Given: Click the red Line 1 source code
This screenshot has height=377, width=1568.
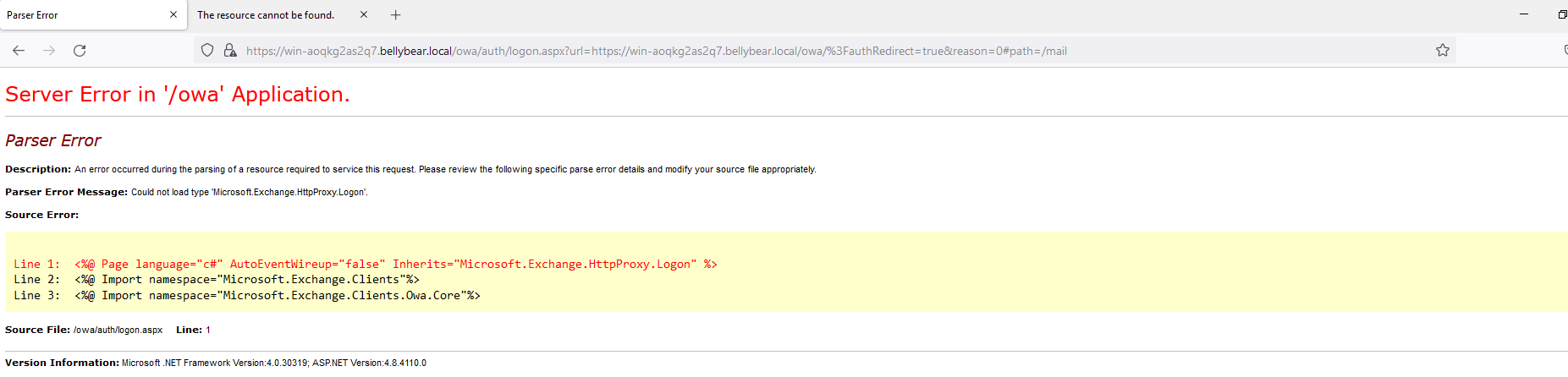Looking at the screenshot, I should pyautogui.click(x=366, y=265).
